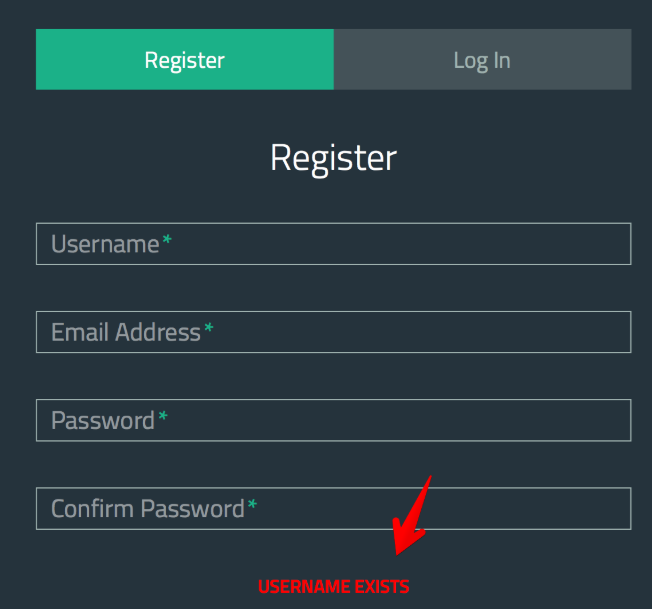Click the 'Register' text in the green tab

185,60
